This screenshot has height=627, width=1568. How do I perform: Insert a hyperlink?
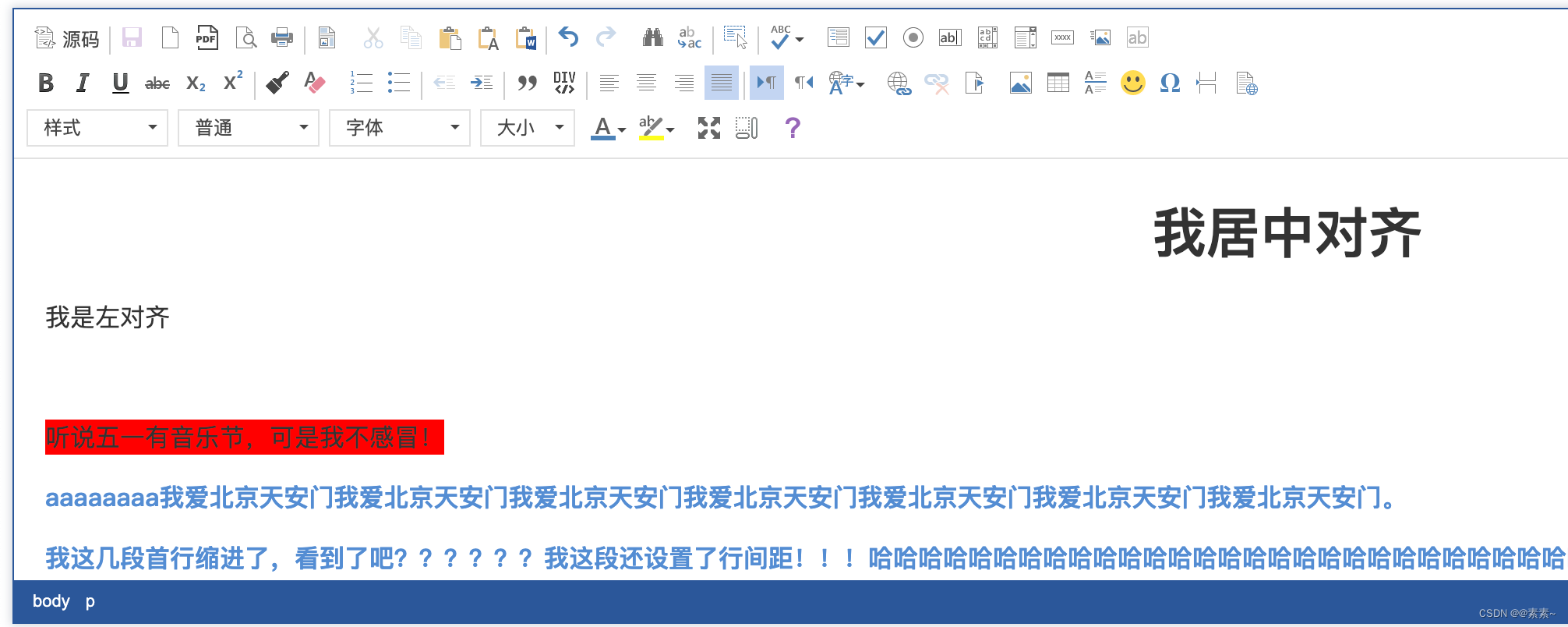(x=899, y=83)
